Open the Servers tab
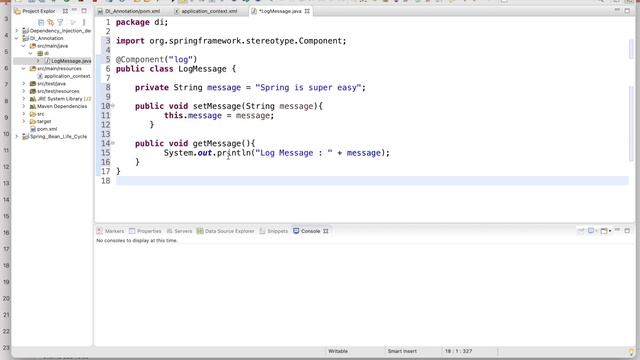Image resolution: width=640 pixels, height=360 pixels. 179,231
